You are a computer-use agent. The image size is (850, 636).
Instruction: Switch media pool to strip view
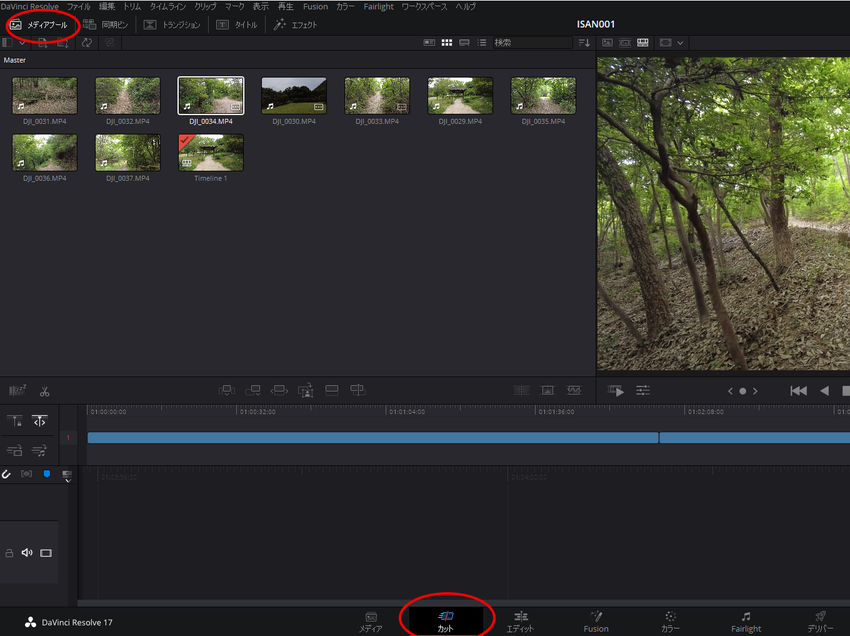[x=464, y=42]
